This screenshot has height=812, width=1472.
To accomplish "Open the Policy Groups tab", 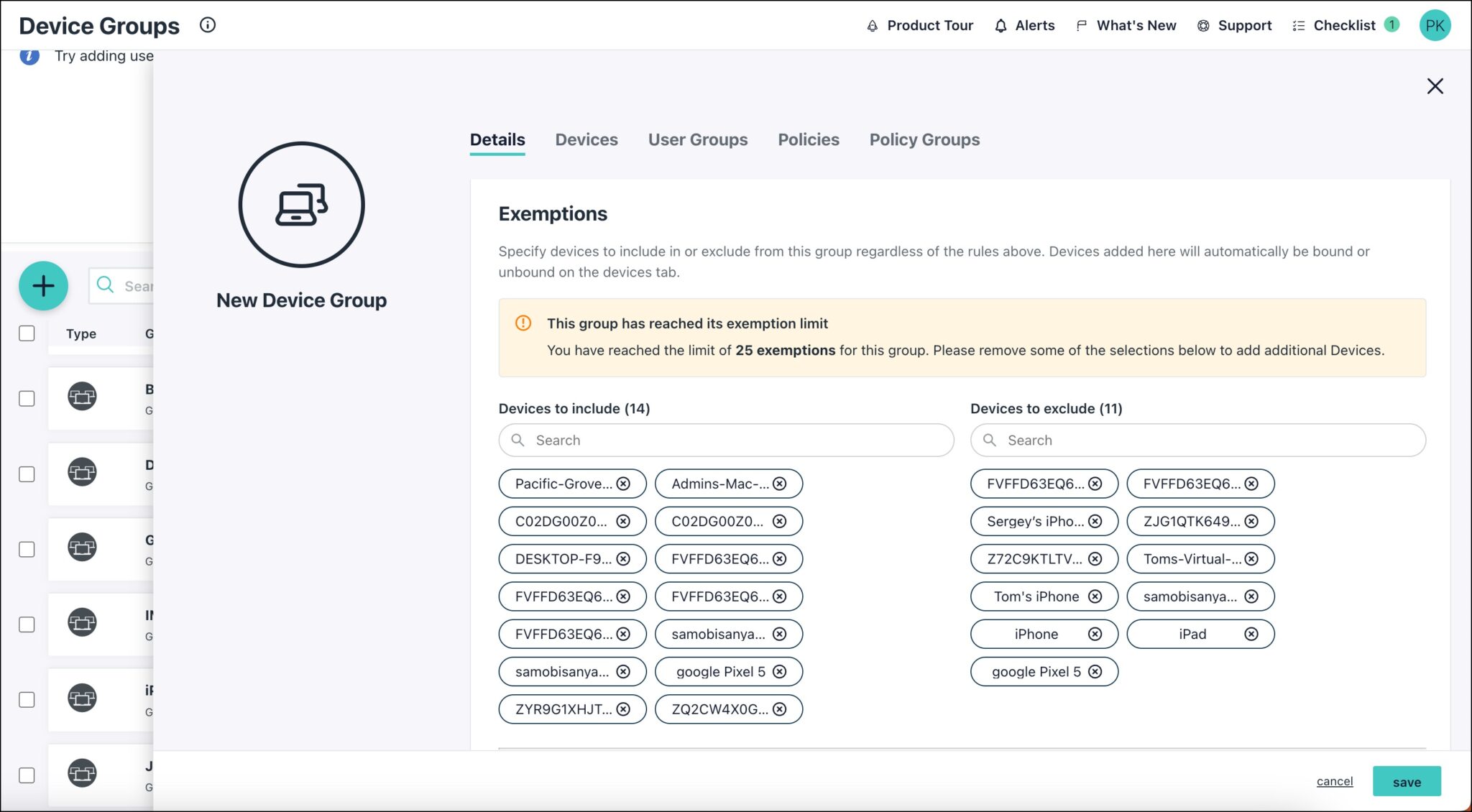I will click(924, 139).
